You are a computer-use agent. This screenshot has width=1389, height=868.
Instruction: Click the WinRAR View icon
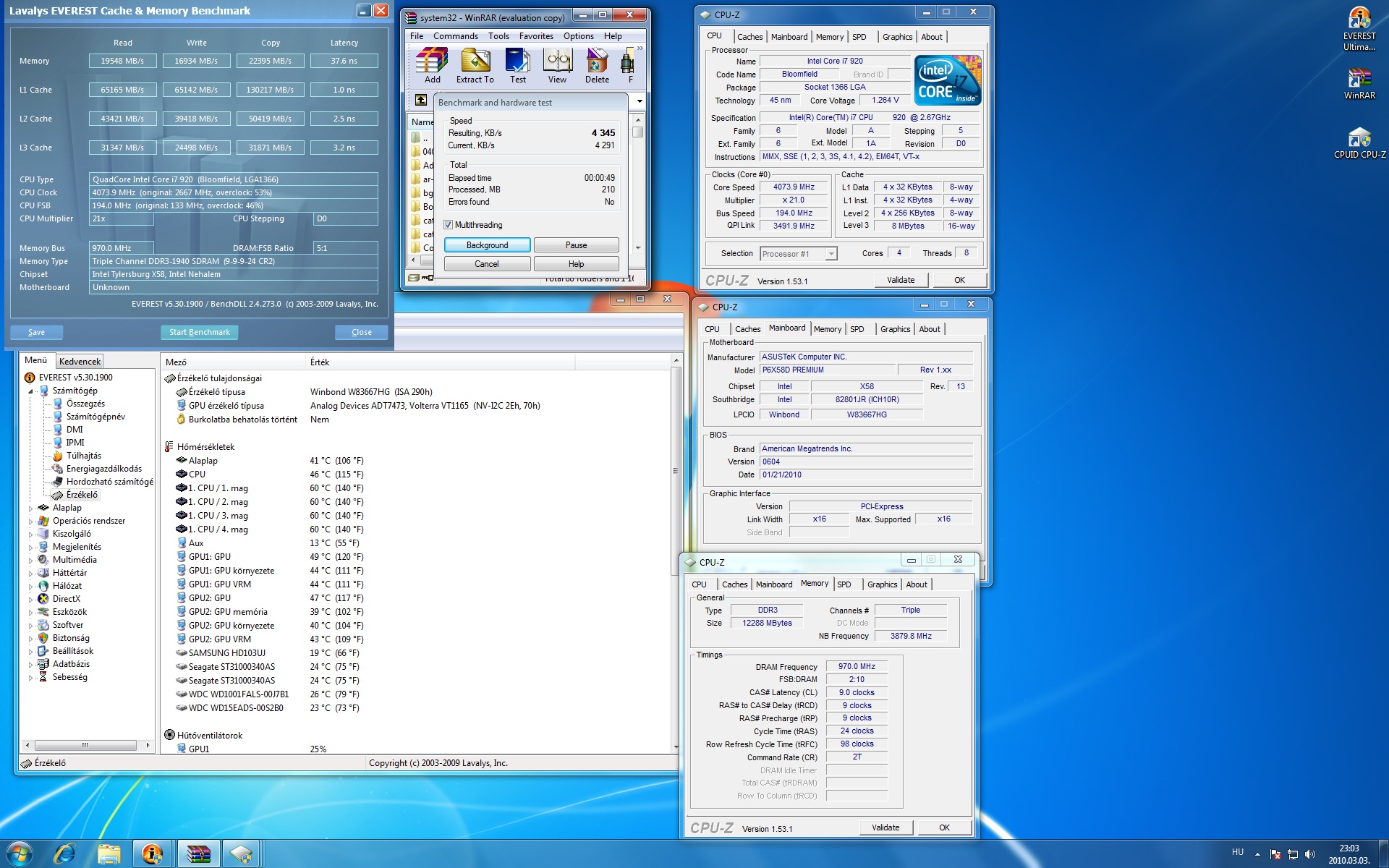click(558, 66)
